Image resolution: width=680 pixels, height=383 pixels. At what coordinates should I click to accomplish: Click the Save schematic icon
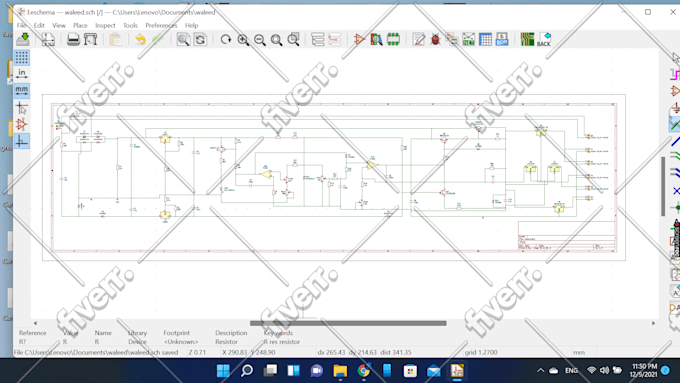23,39
